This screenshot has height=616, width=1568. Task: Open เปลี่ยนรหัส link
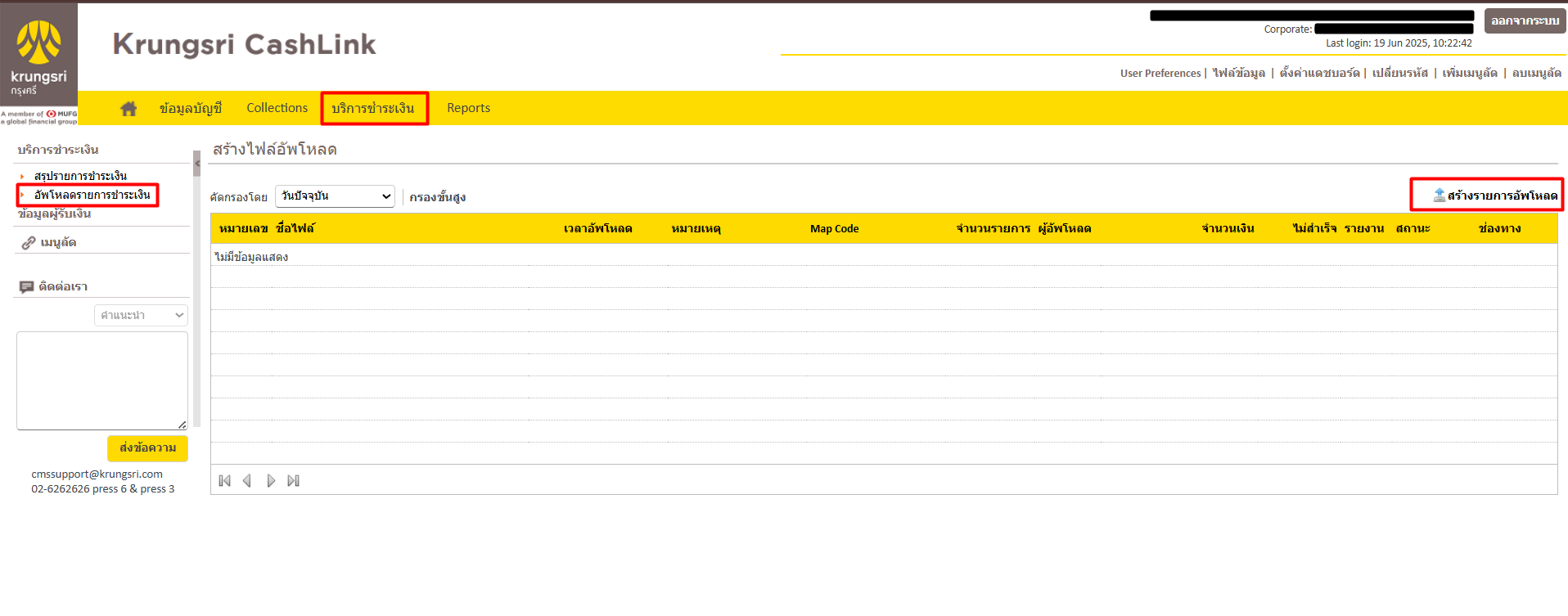1400,73
